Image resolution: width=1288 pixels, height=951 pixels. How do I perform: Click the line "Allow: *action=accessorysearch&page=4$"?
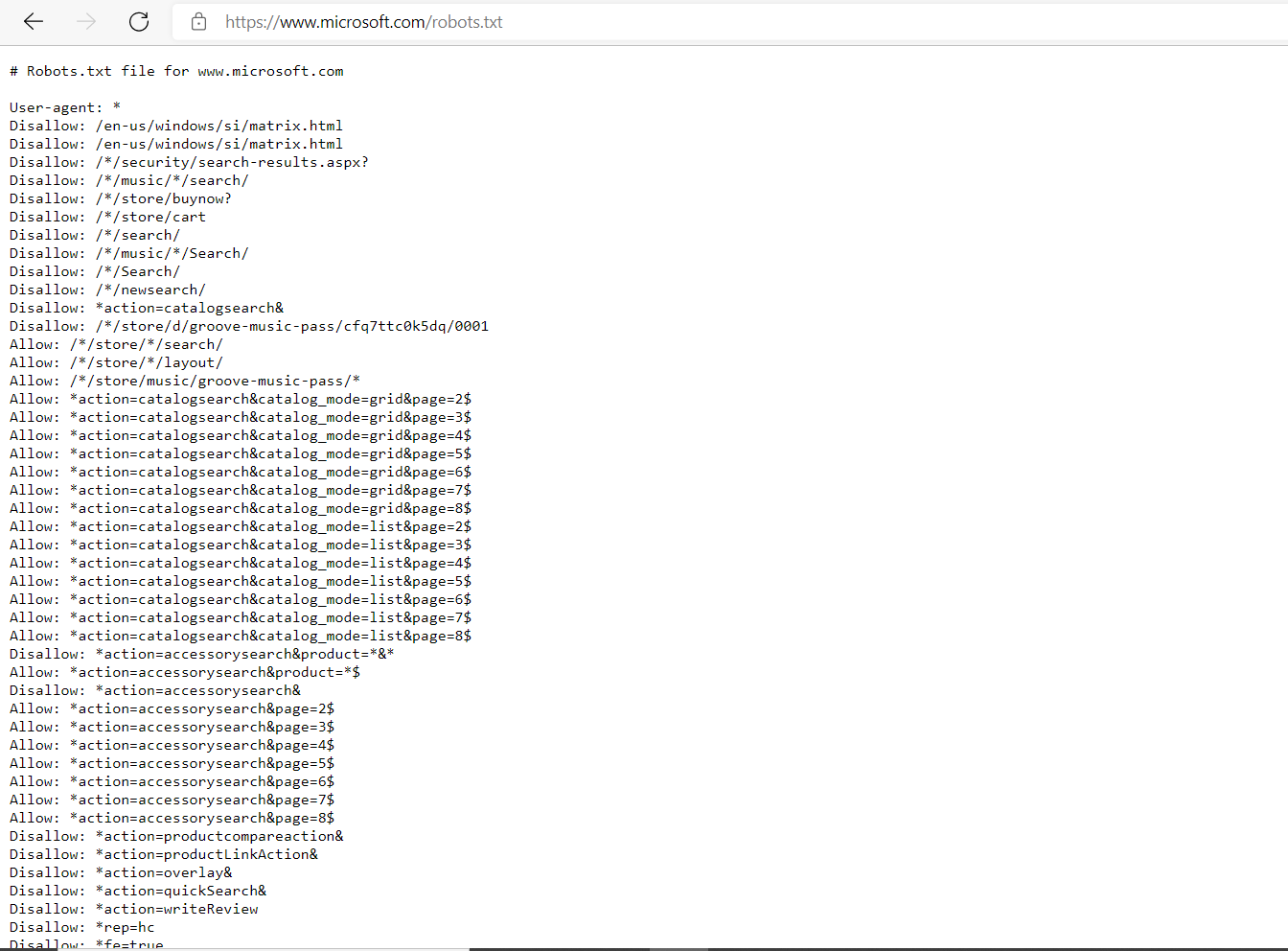(x=172, y=745)
